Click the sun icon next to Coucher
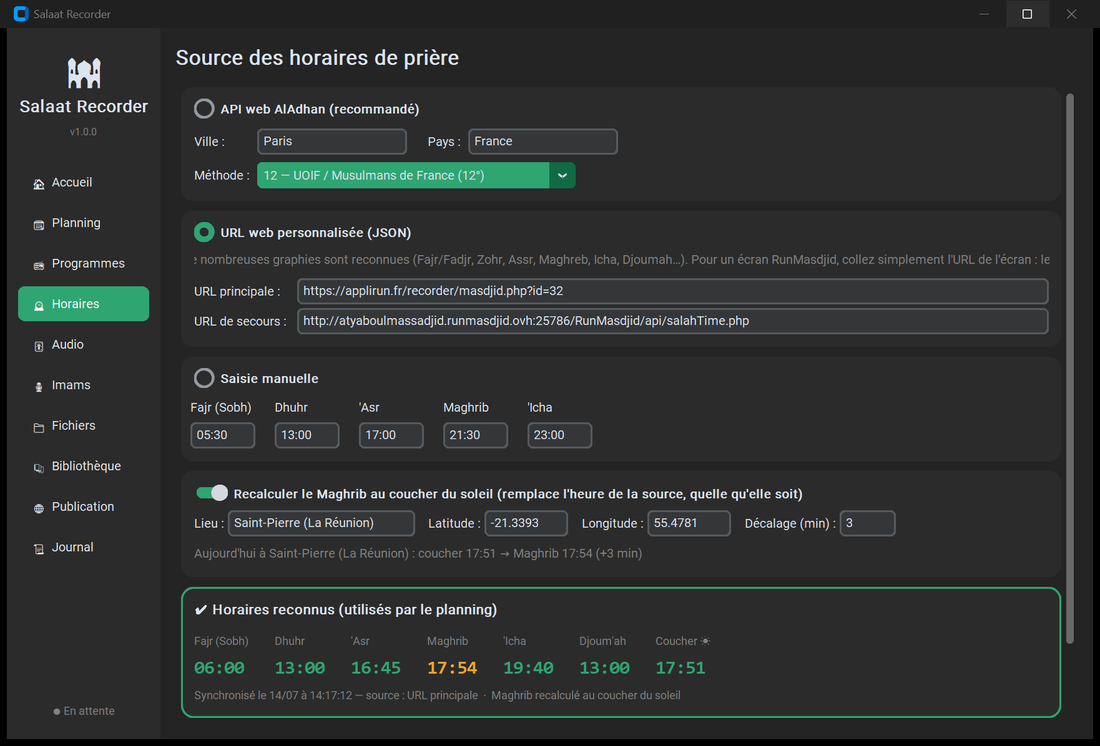This screenshot has height=746, width=1100. pyautogui.click(x=705, y=641)
